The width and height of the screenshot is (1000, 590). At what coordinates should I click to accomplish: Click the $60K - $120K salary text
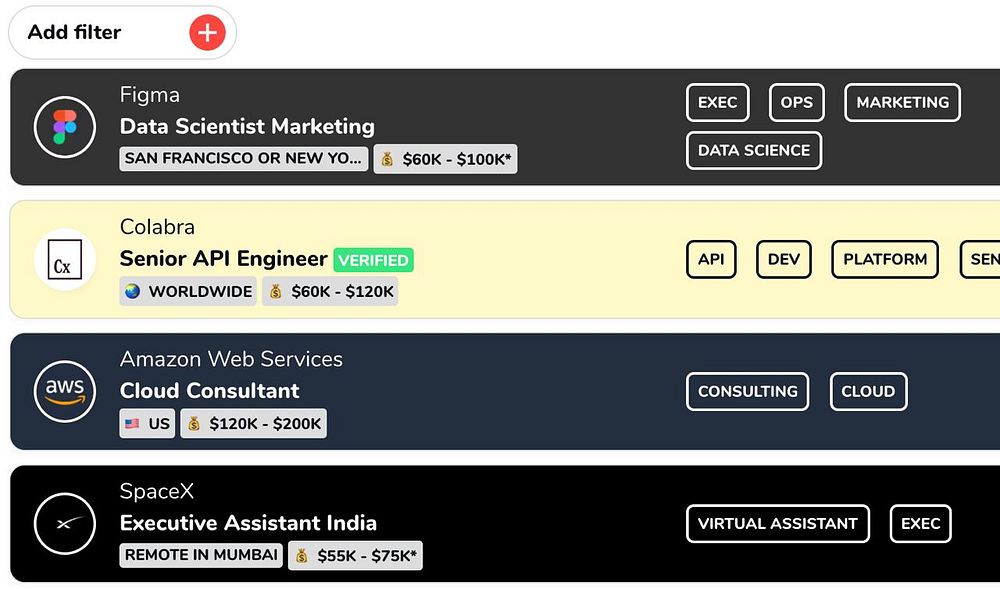tap(342, 291)
